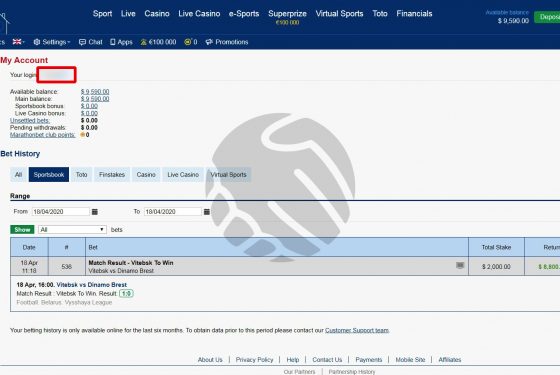This screenshot has height=375, width=560.
Task: Open the Apps page
Action: 121,42
